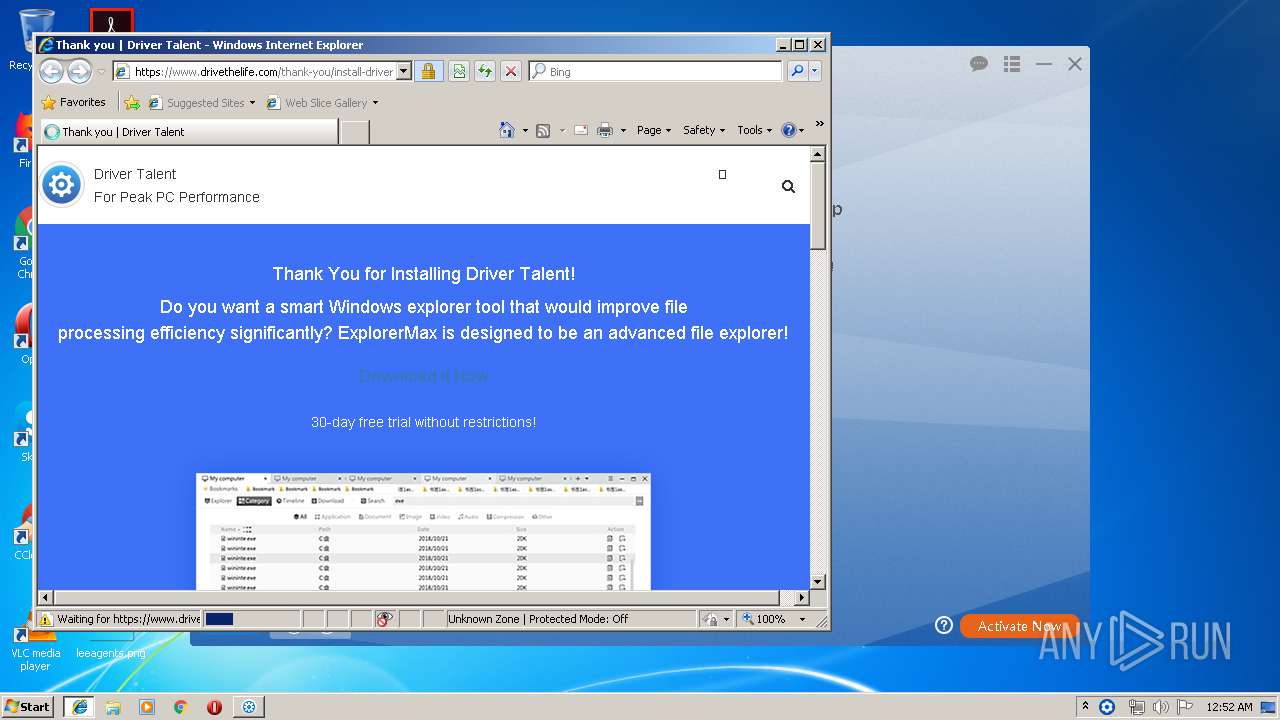
Task: Click the Opera taskbar icon
Action: (x=214, y=707)
